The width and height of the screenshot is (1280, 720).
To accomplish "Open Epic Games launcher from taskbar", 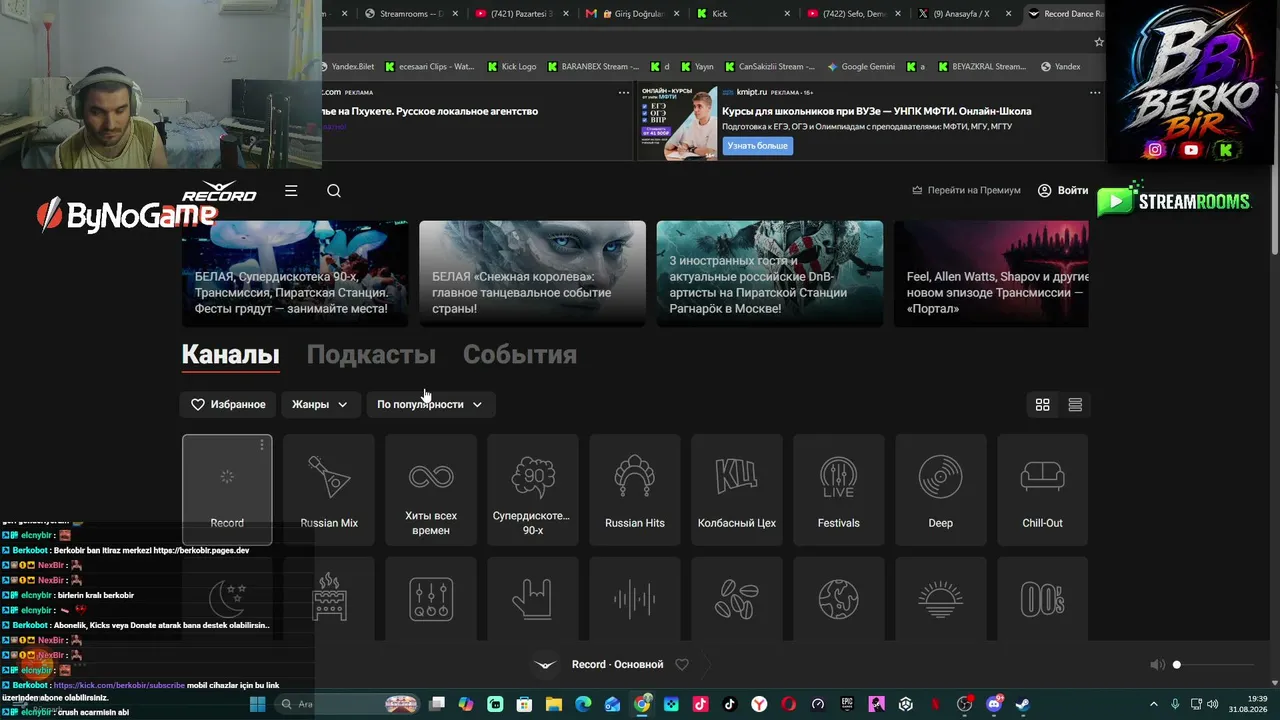I will 848,704.
